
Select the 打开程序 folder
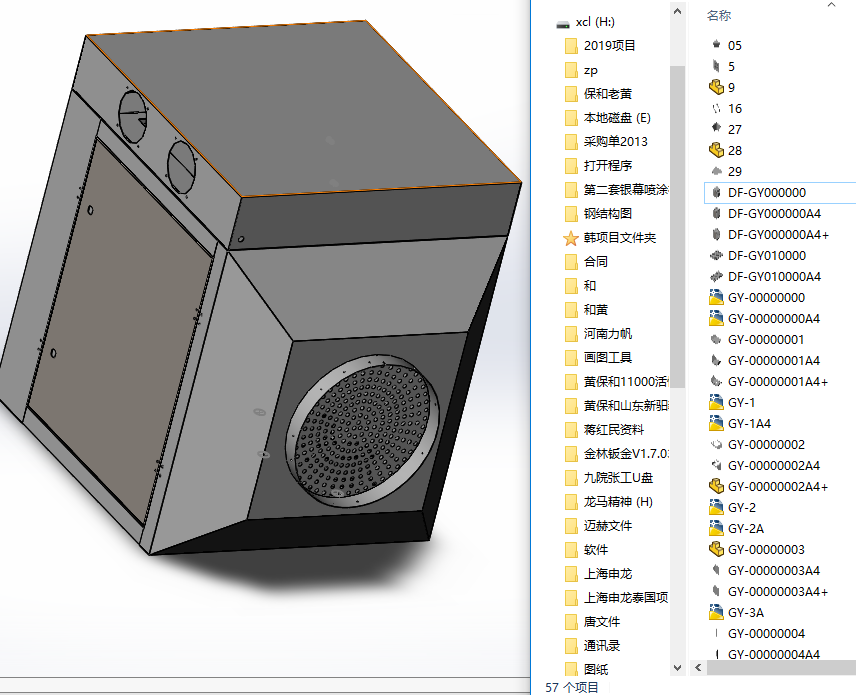(608, 166)
